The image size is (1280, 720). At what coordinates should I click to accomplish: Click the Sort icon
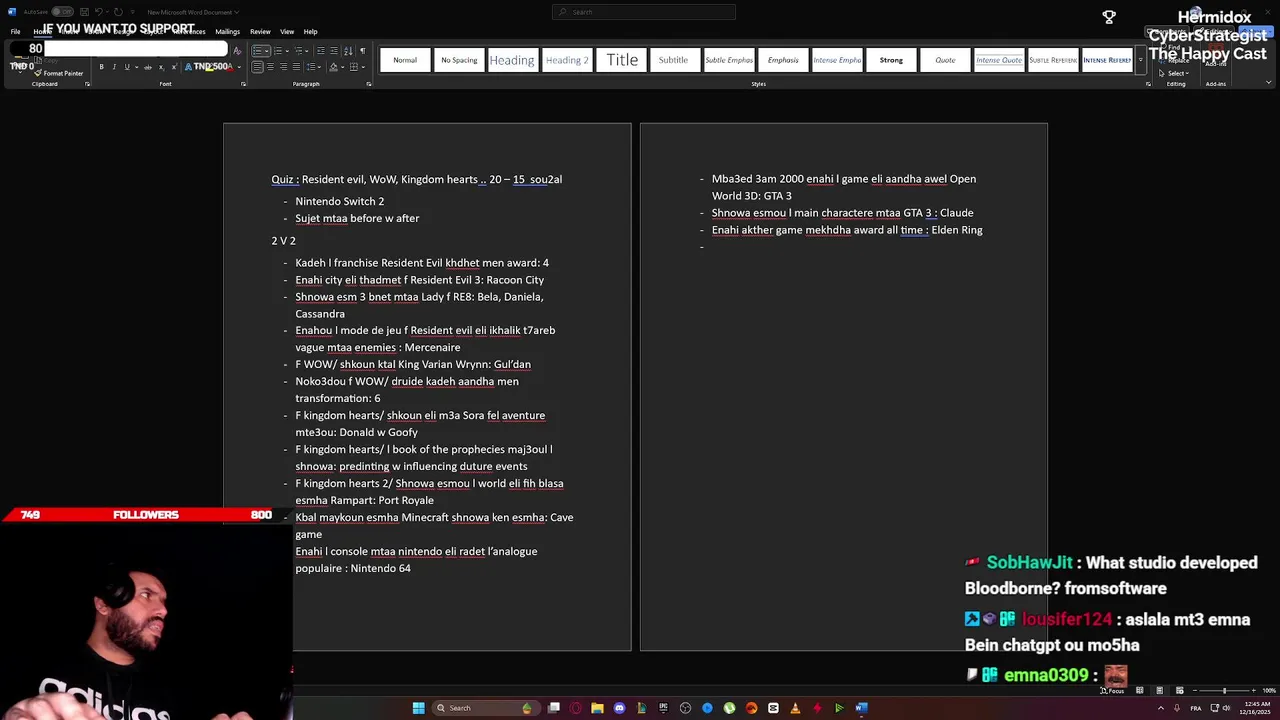[348, 51]
